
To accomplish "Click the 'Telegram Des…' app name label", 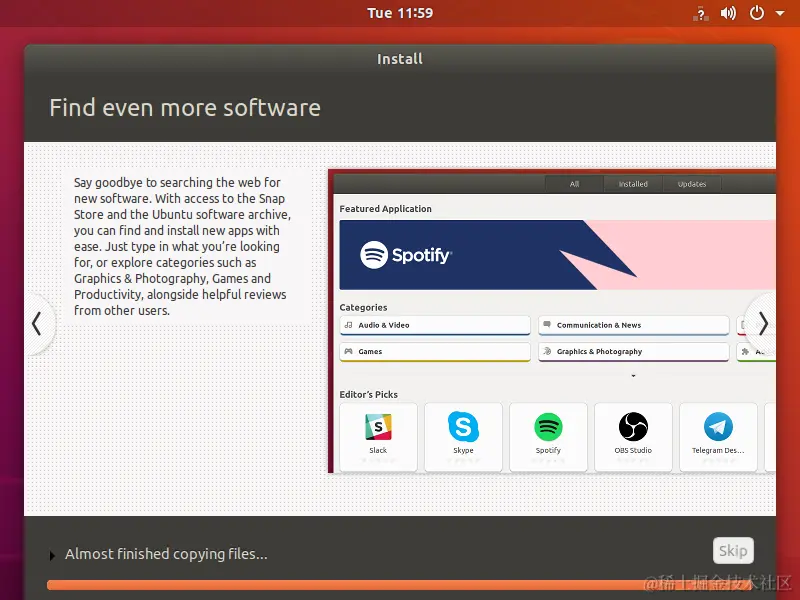I will point(718,451).
